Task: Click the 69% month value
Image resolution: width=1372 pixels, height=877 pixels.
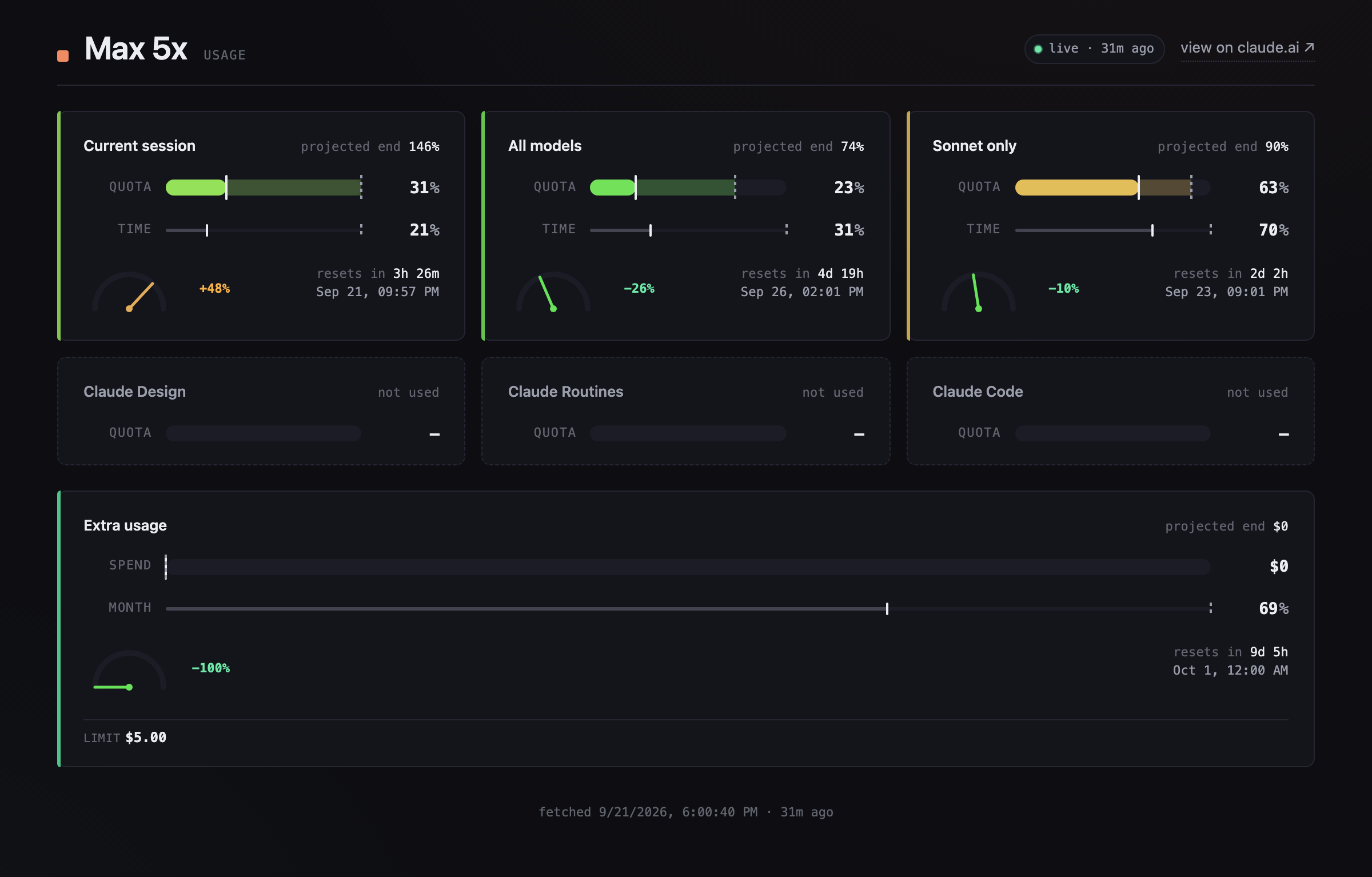Action: click(1274, 608)
